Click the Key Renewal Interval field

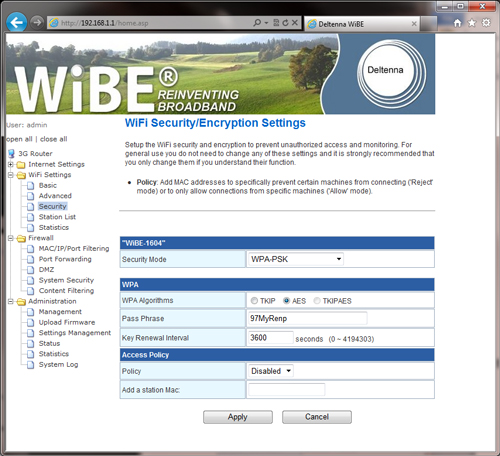271,338
